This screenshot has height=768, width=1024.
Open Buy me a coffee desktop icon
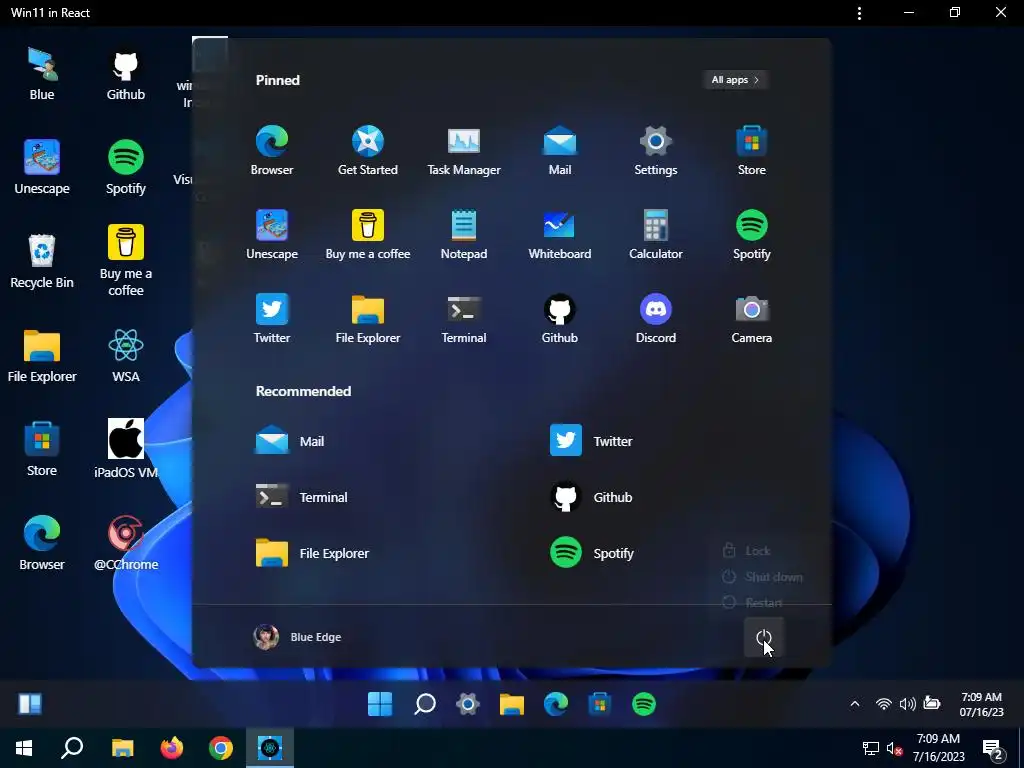125,261
